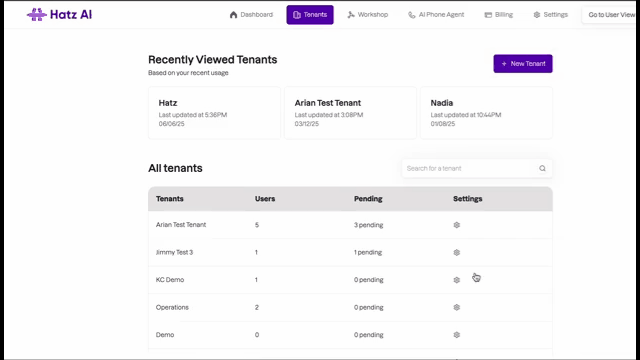Viewport: 640px width, 360px height.
Task: Click user count 5 for Arian Test Tenant
Action: (x=257, y=225)
